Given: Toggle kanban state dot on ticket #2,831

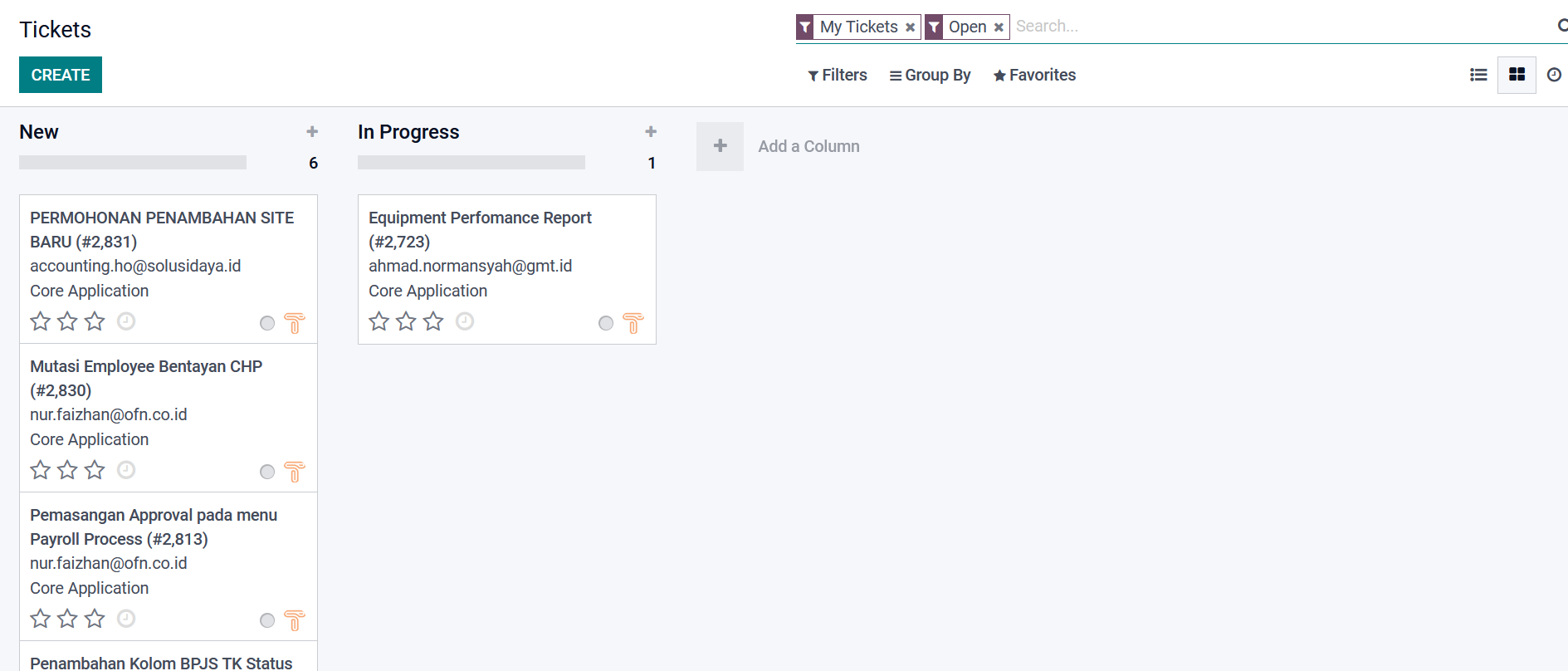Looking at the screenshot, I should [267, 323].
